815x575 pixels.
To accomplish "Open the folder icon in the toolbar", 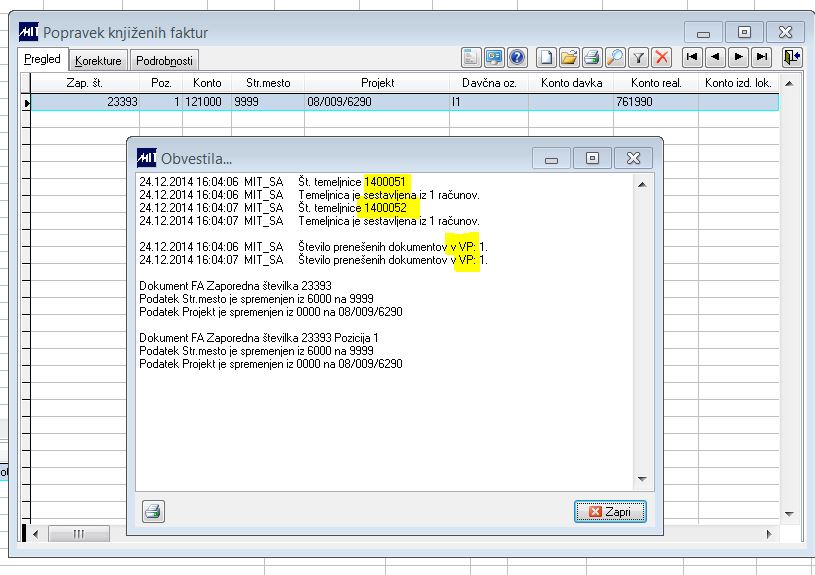I will [x=569, y=57].
